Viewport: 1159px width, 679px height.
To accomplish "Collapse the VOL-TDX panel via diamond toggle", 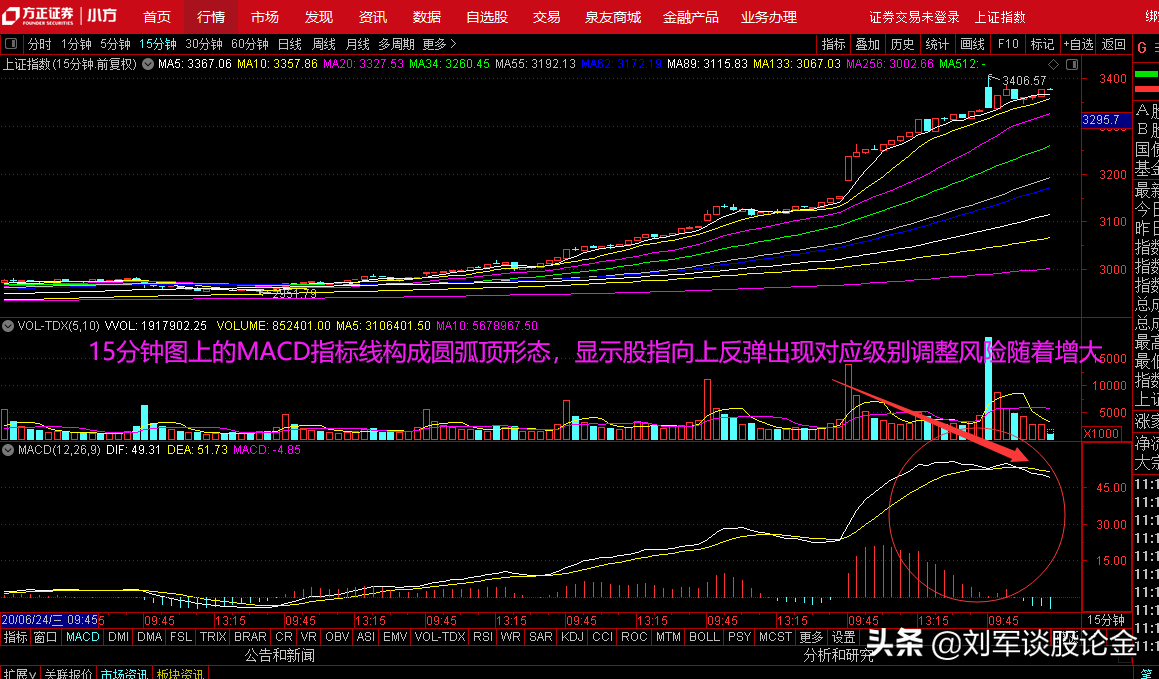I will 8,325.
